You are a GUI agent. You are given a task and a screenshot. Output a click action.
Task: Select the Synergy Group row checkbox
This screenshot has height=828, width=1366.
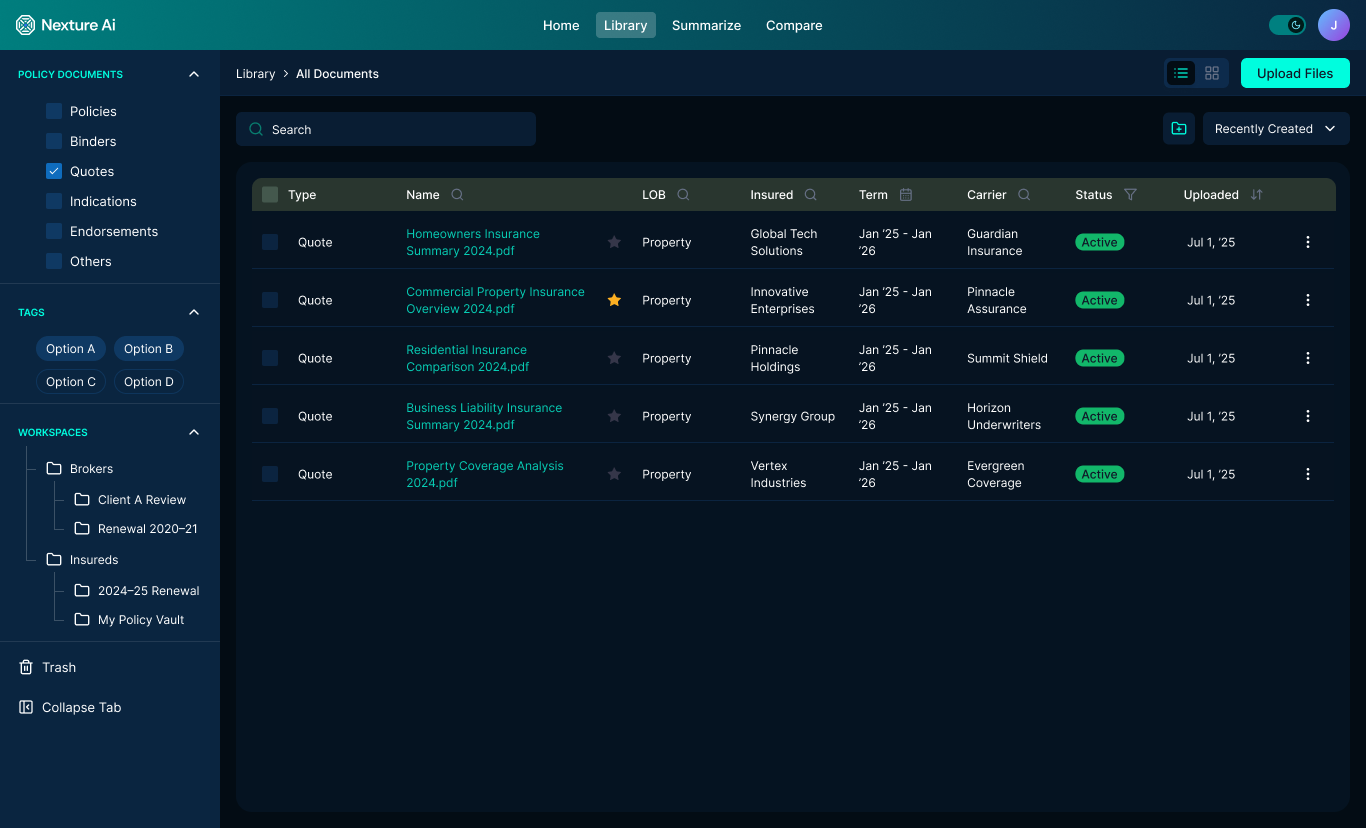coord(270,416)
